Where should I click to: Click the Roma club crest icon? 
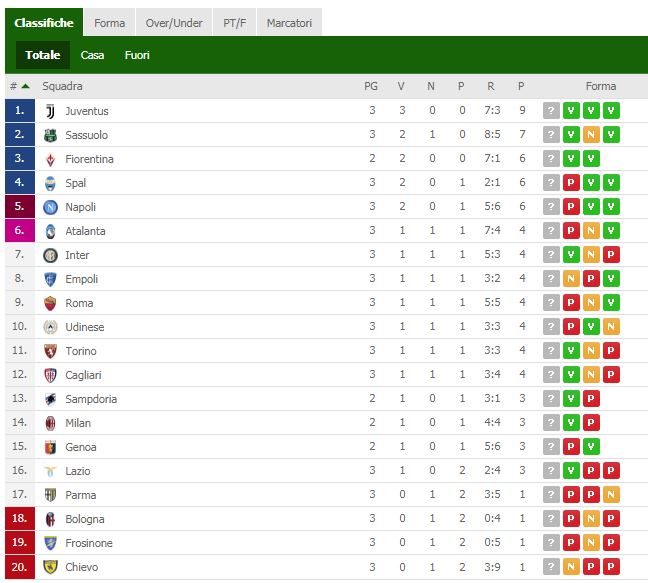50,303
